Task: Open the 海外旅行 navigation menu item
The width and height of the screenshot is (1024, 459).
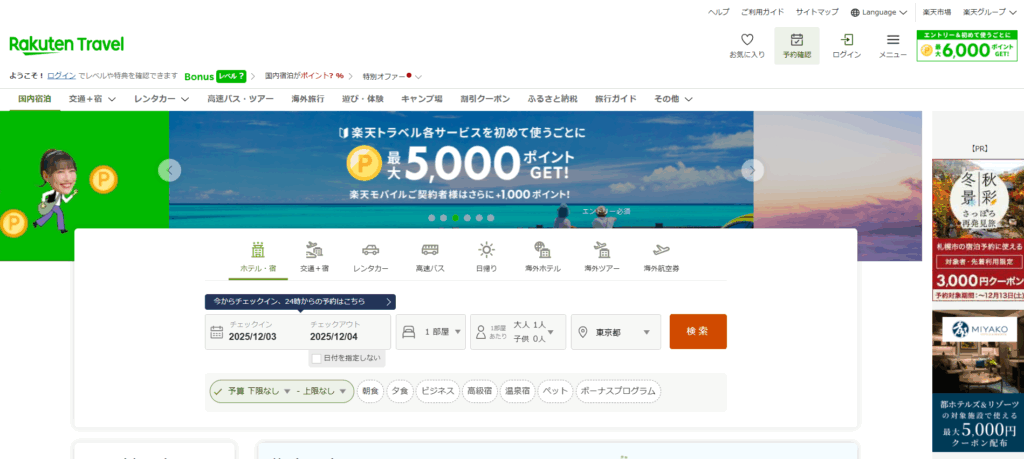Action: (x=307, y=99)
